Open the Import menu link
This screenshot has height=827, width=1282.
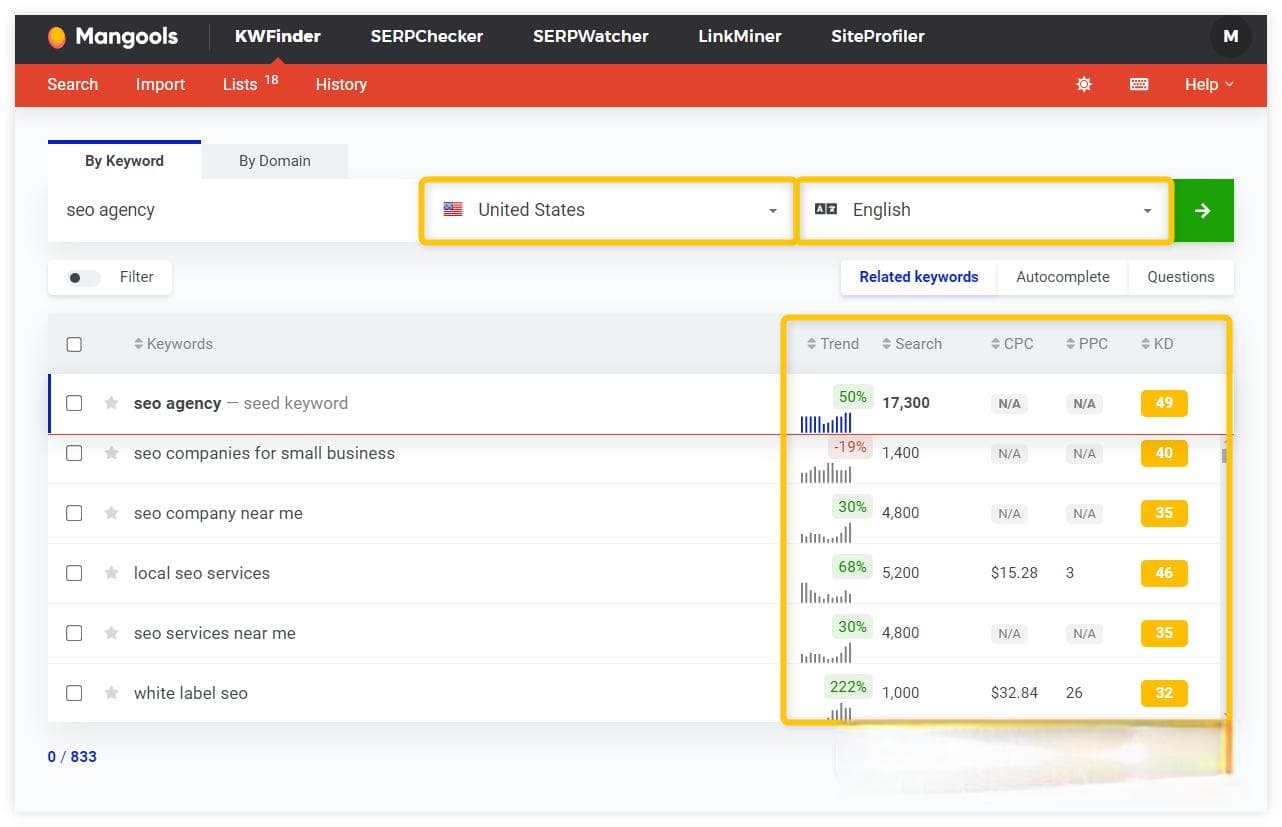click(160, 85)
